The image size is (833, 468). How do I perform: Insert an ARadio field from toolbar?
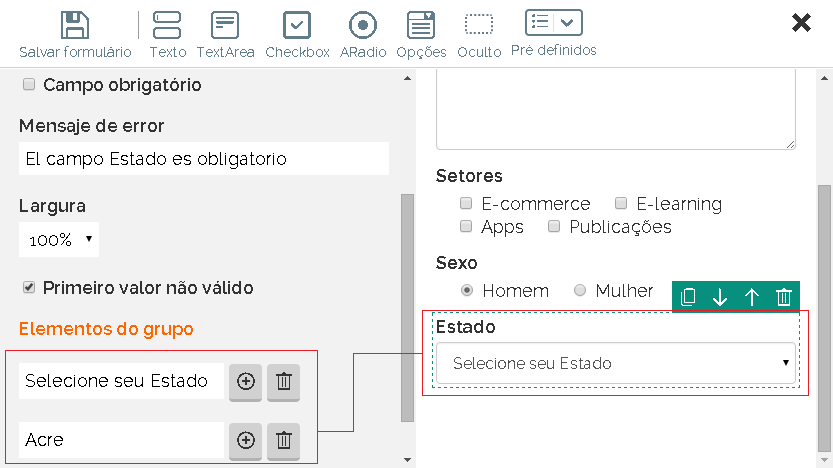click(363, 26)
